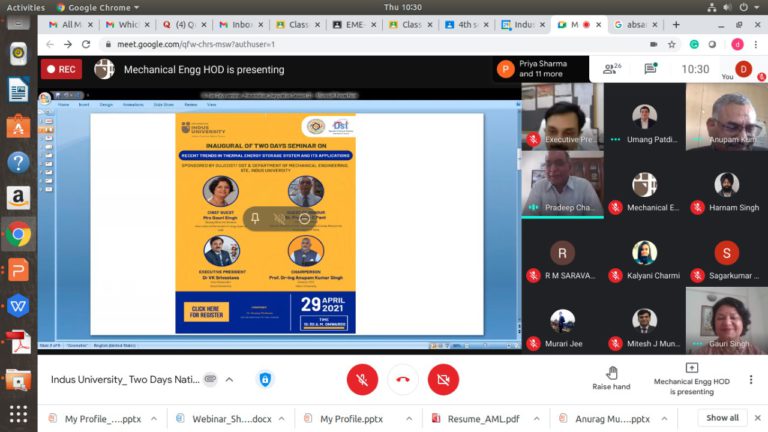This screenshot has height=432, width=768.
Task: Open LibreOffice Writer from the dock
Action: coord(17,91)
